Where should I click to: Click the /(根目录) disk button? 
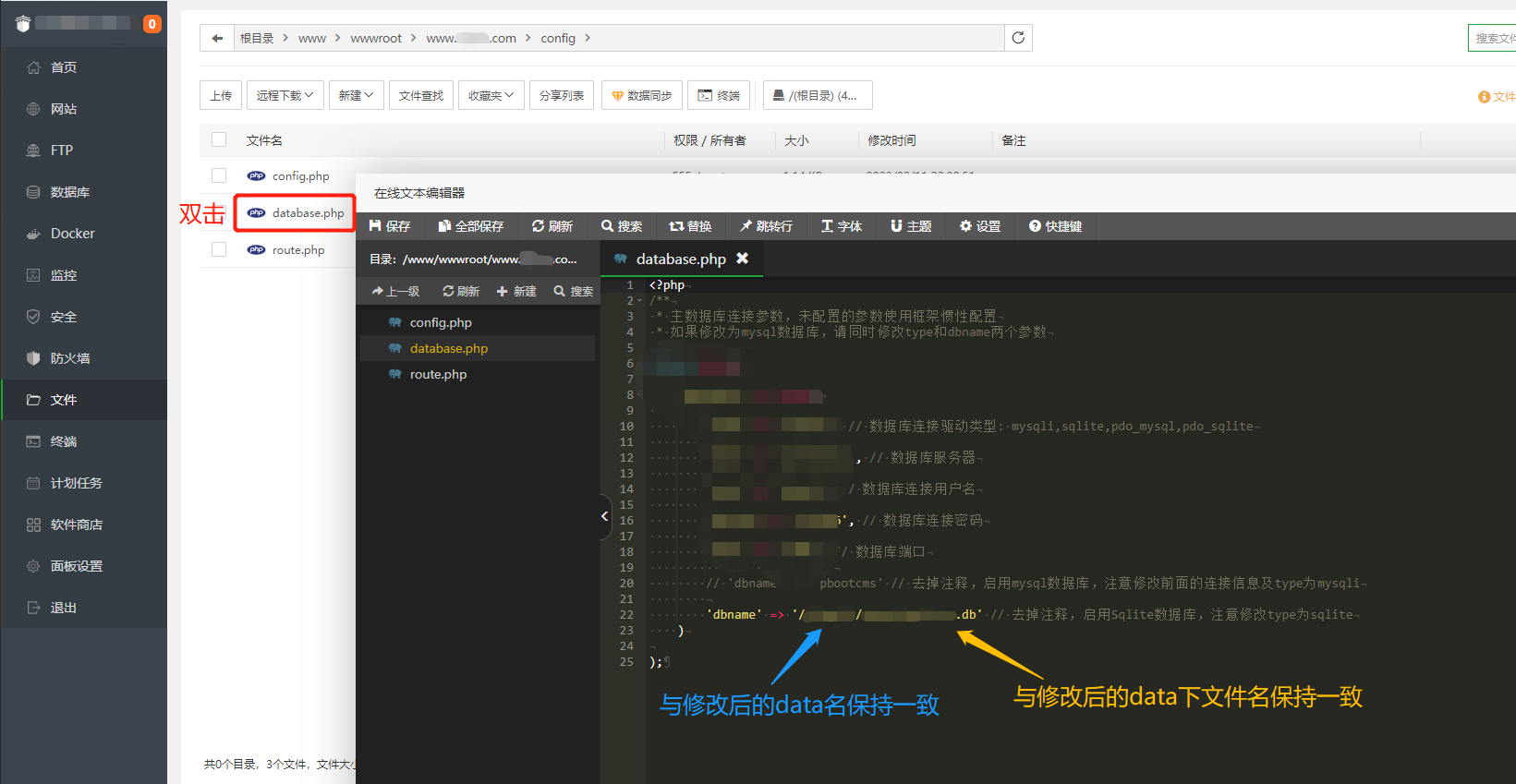point(818,95)
